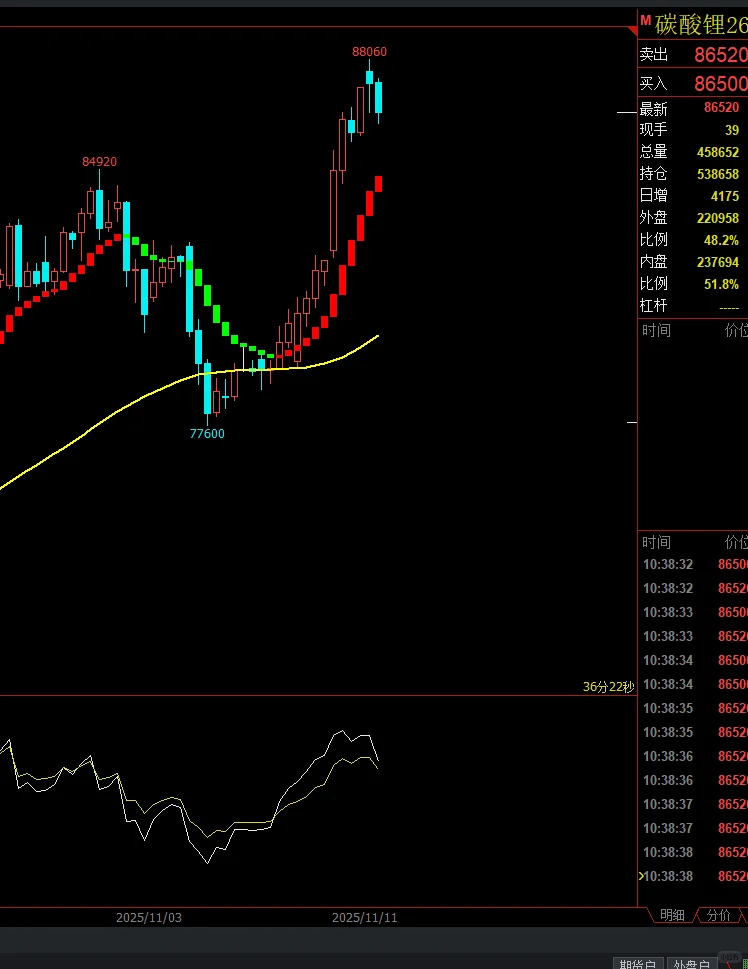Click the 杠杆 row
Viewport: 748px width, 969px height.
pyautogui.click(x=692, y=306)
